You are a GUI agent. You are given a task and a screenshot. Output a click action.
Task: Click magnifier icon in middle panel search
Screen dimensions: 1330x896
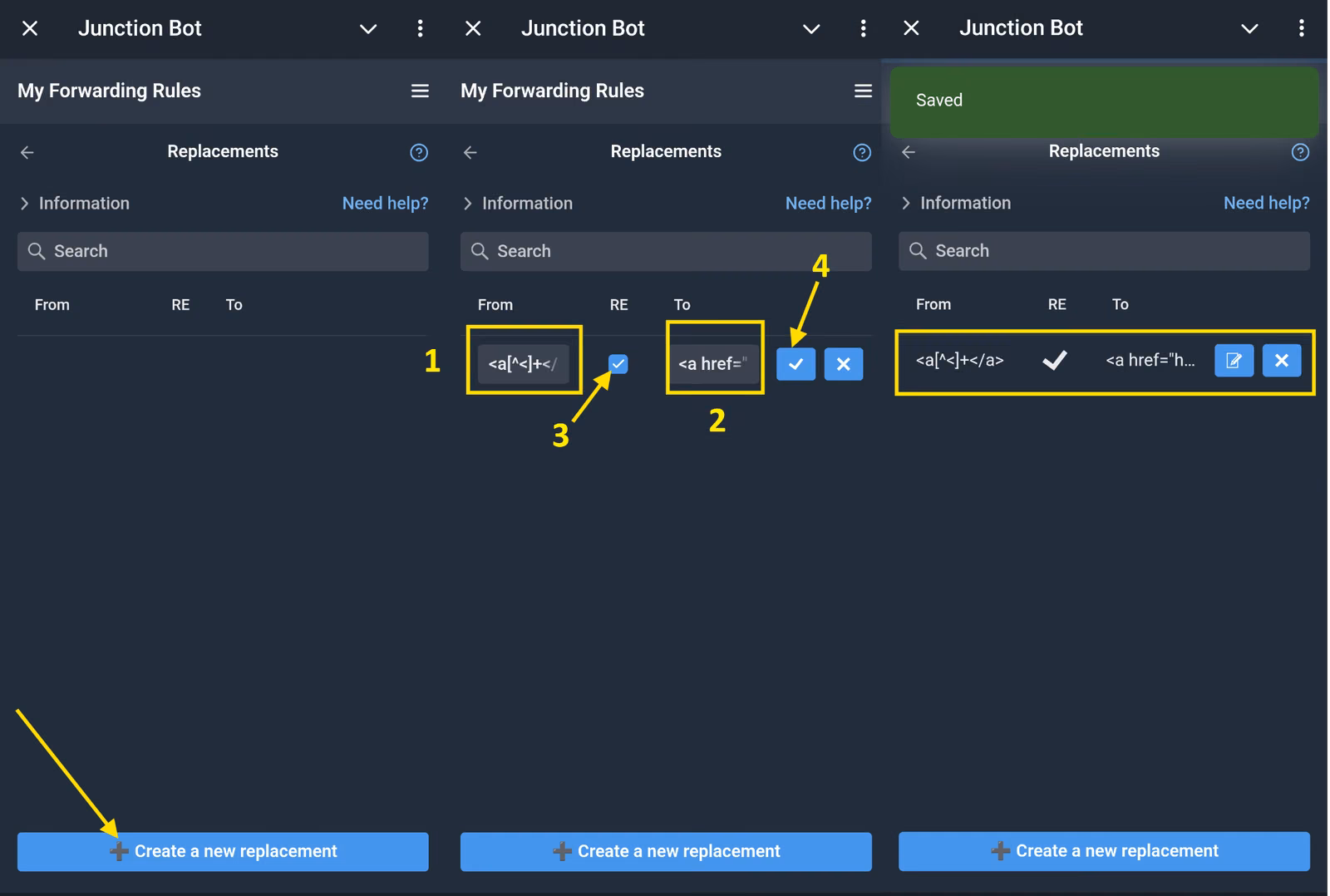(479, 251)
